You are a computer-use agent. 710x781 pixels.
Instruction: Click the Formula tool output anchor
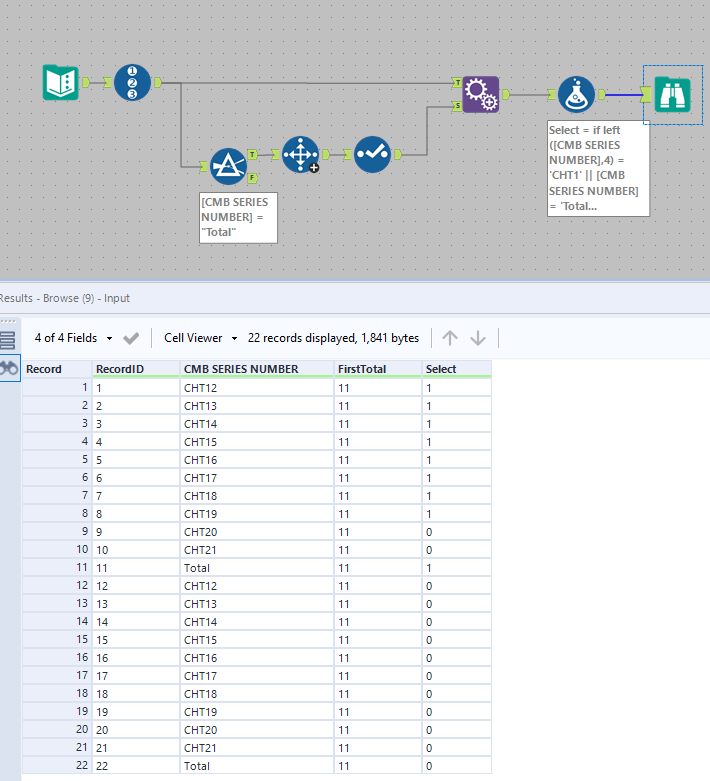(x=602, y=94)
